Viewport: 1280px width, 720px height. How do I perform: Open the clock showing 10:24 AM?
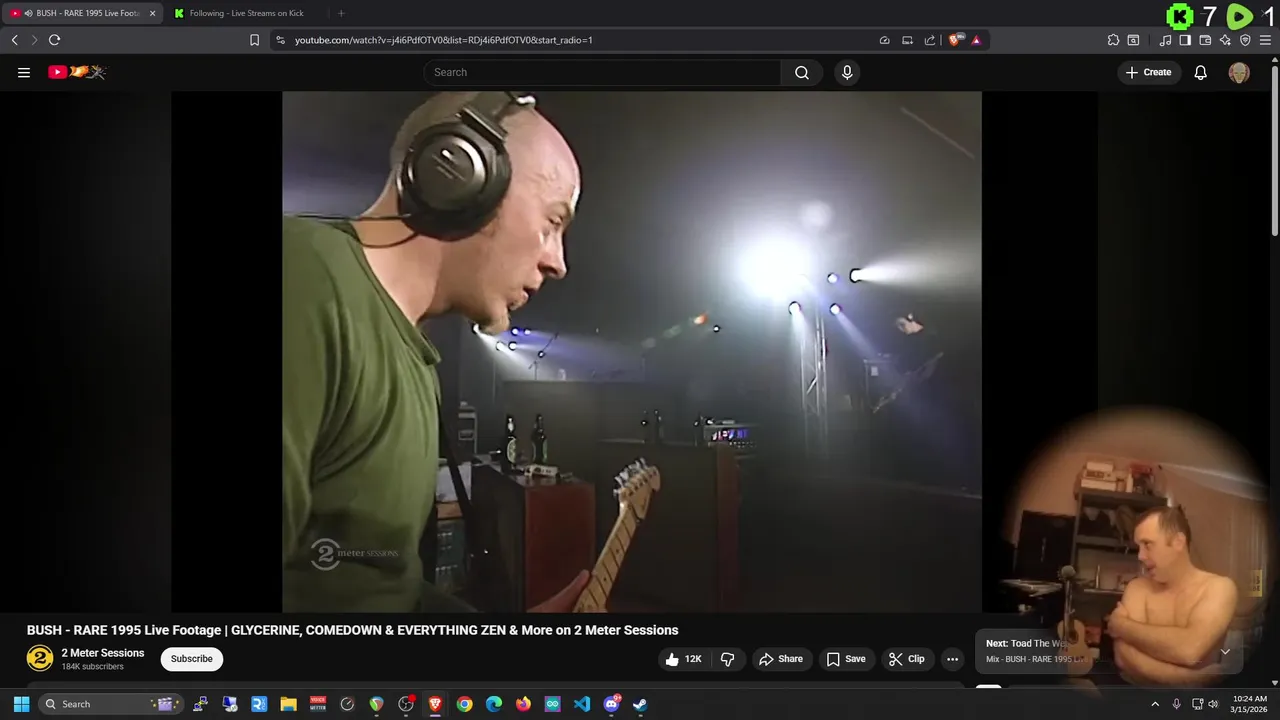(1250, 704)
